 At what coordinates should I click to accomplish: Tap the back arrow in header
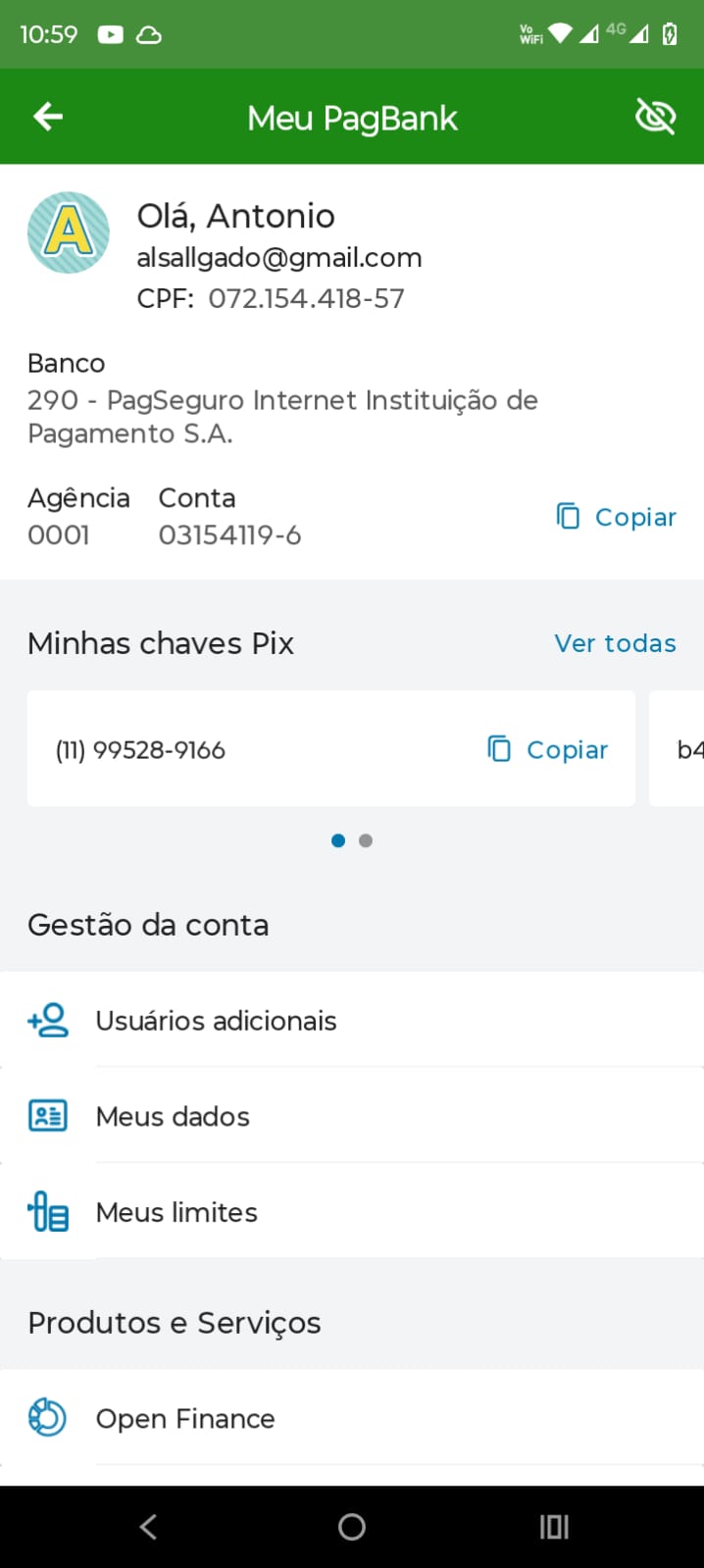tap(48, 118)
